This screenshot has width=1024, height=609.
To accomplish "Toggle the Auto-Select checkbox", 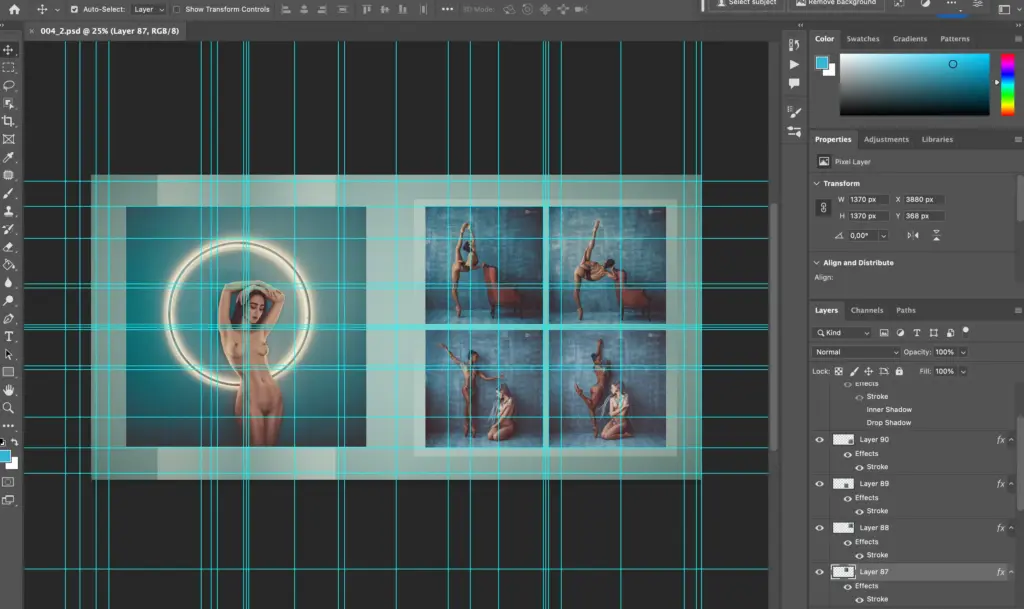I will click(x=74, y=9).
